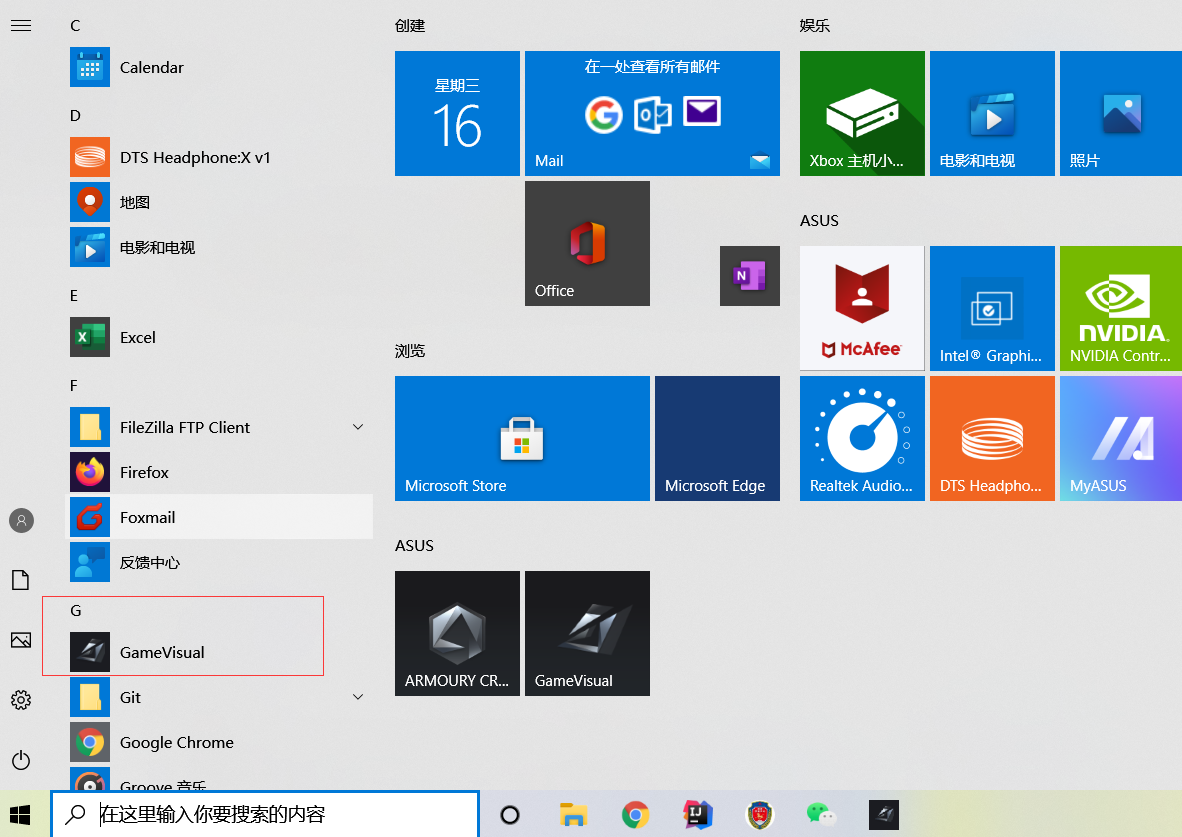Open the NVIDIA Control Panel tile

(x=1121, y=308)
